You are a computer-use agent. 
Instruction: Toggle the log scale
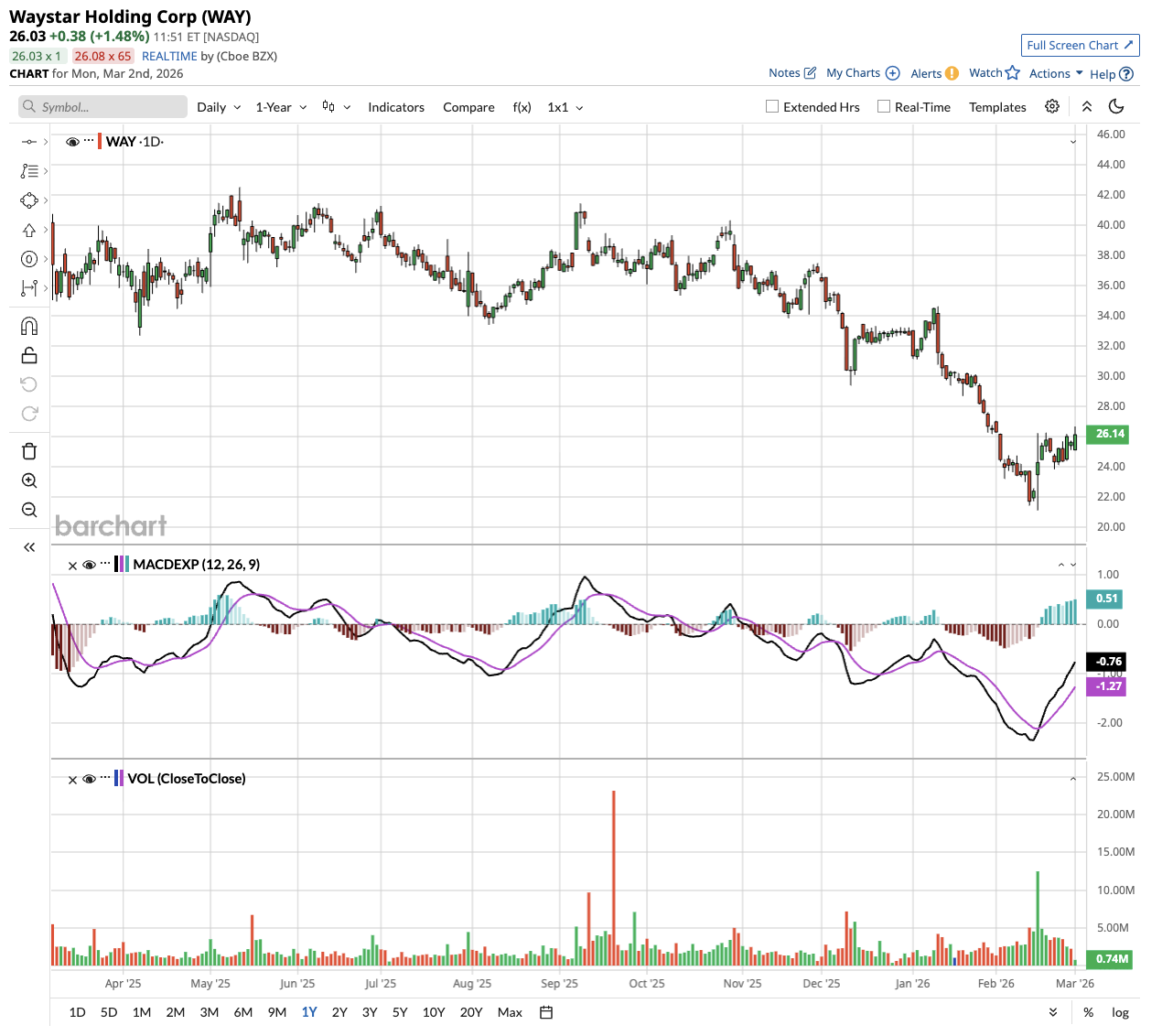coord(1120,1012)
